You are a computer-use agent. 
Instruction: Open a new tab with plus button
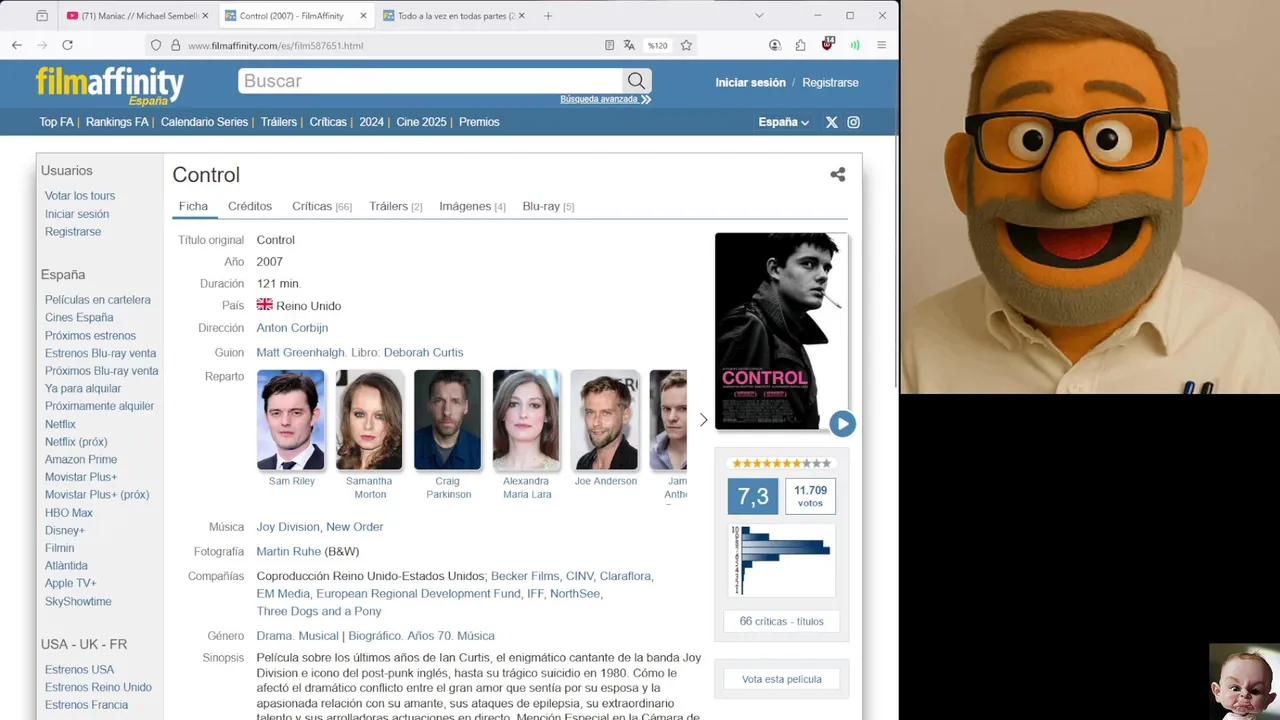coord(548,16)
